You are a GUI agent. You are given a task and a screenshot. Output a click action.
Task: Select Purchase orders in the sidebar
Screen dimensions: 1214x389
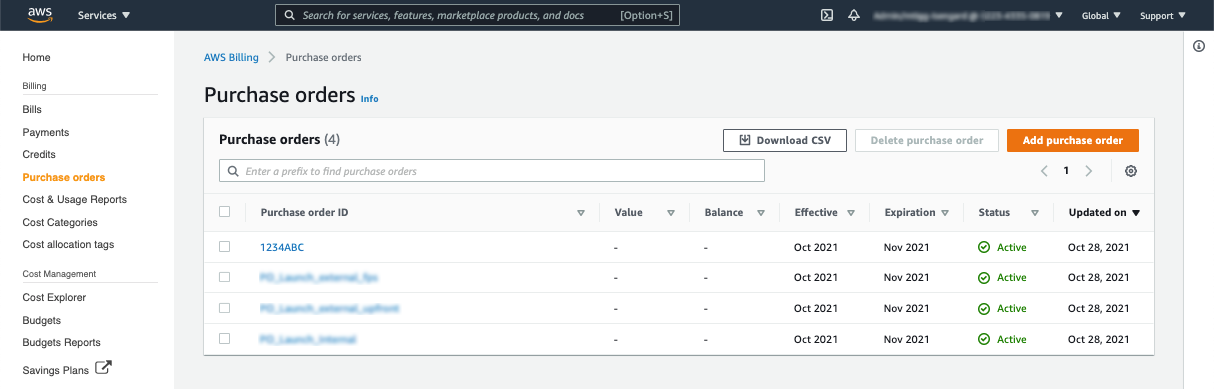[x=64, y=177]
